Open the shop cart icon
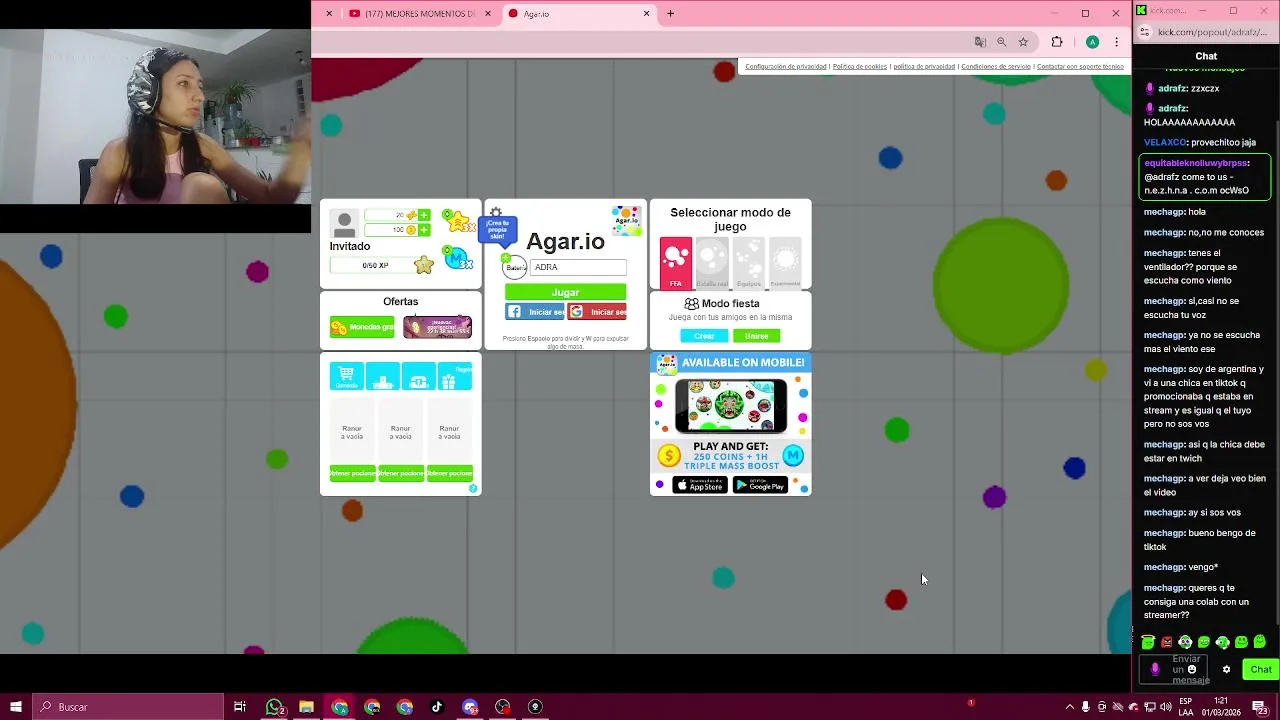Image resolution: width=1280 pixels, height=720 pixels. coord(346,376)
